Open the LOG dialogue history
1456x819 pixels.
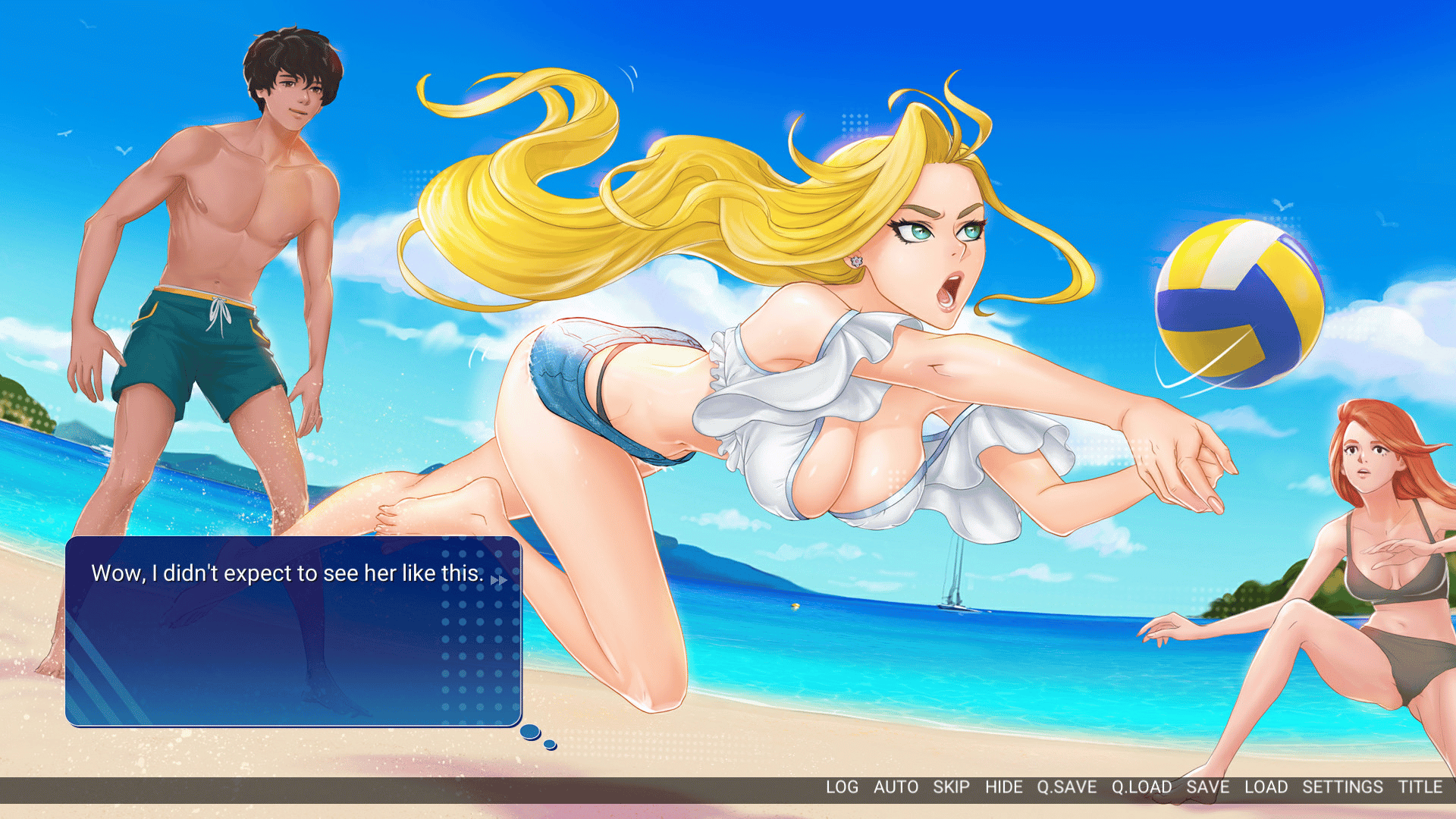[x=842, y=787]
